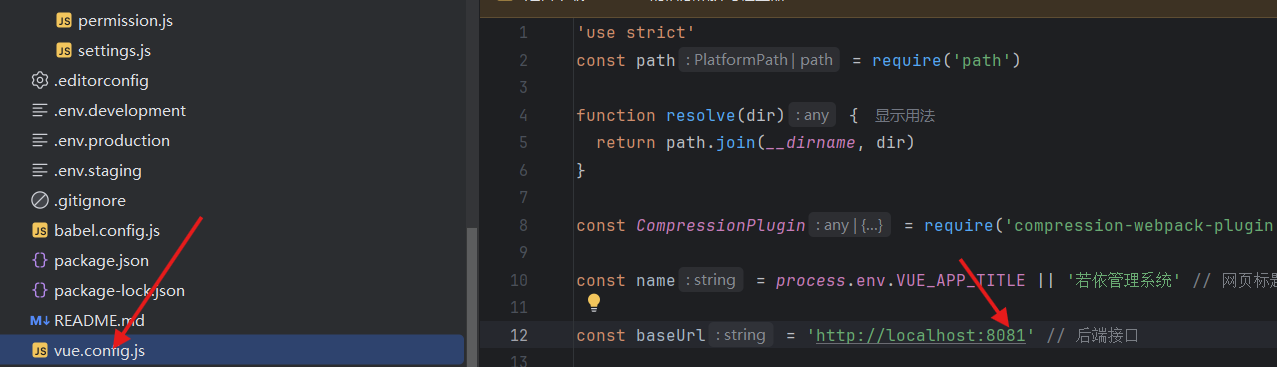Click the require('path') call
Image resolution: width=1277 pixels, height=367 pixels.
pos(946,60)
